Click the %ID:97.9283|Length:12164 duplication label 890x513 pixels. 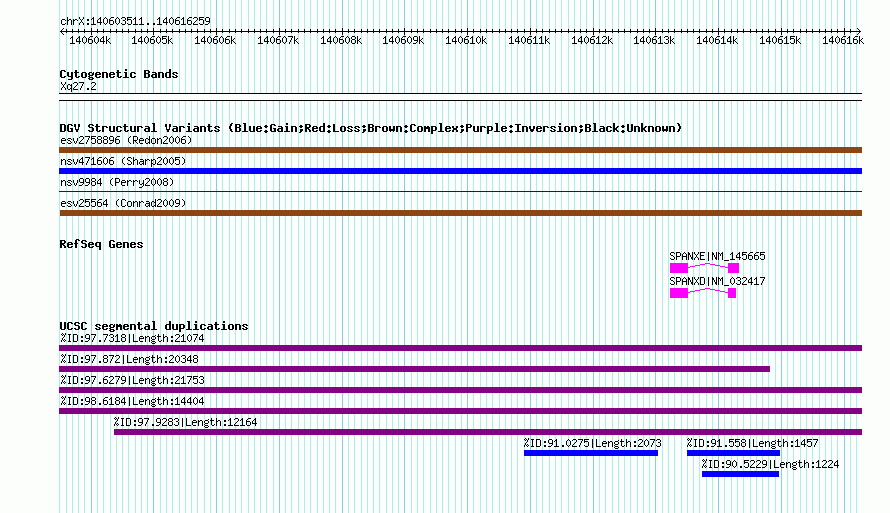(x=185, y=422)
